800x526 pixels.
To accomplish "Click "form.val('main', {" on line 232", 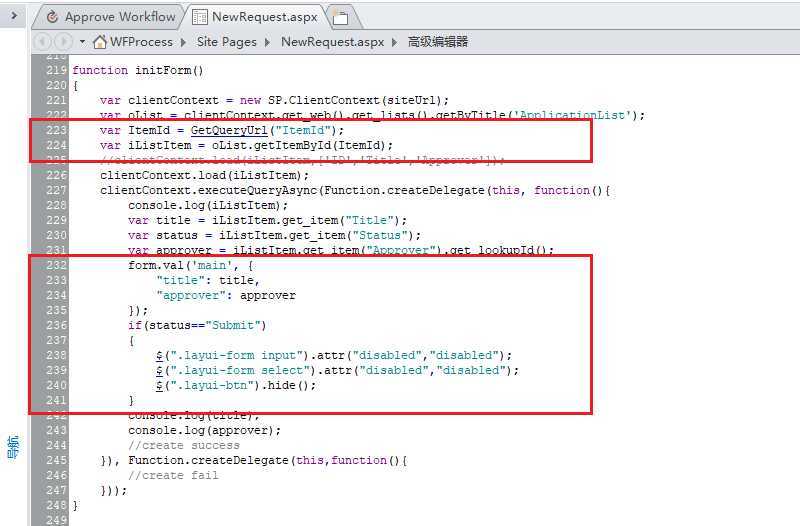I will click(191, 265).
